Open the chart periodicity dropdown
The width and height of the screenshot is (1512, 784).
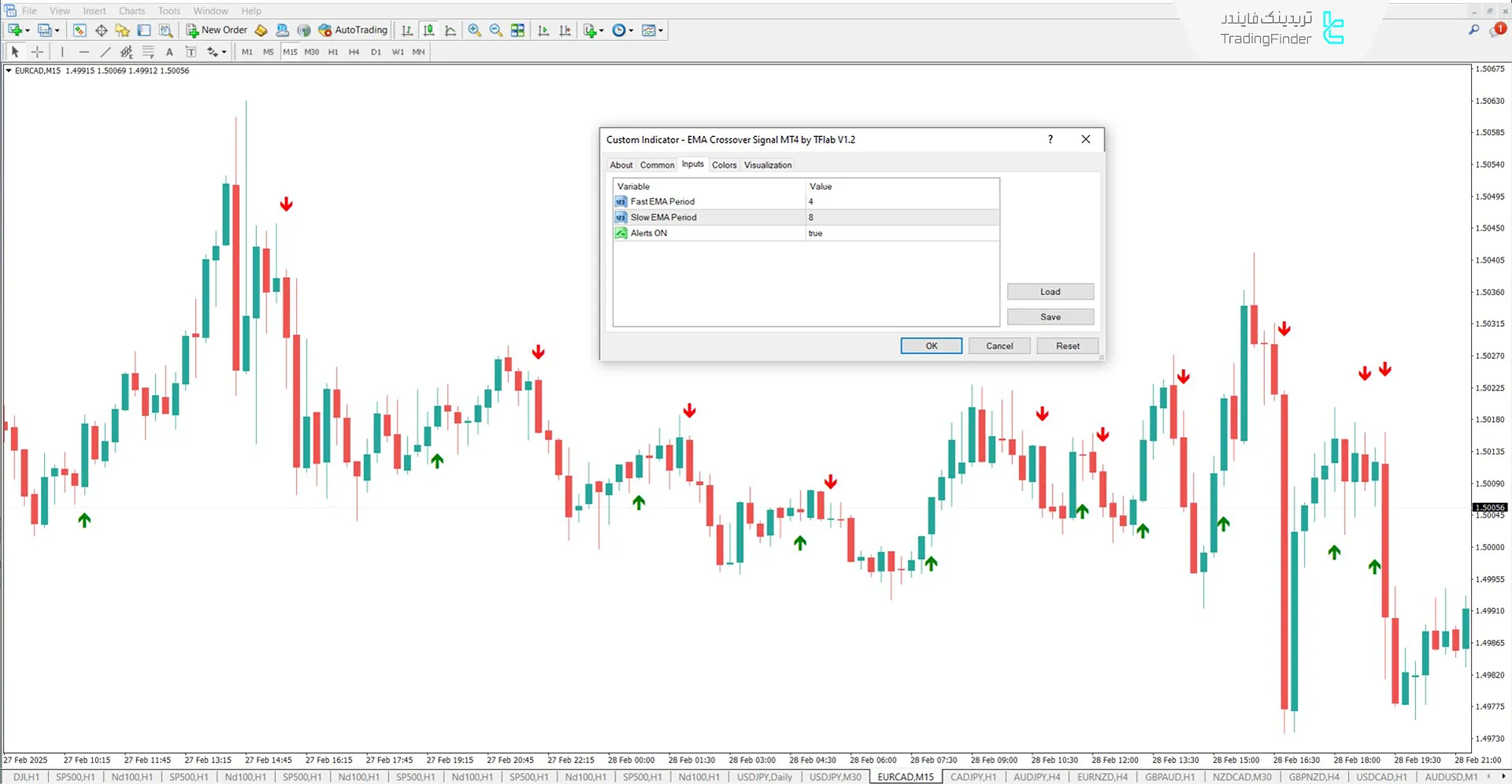point(630,30)
